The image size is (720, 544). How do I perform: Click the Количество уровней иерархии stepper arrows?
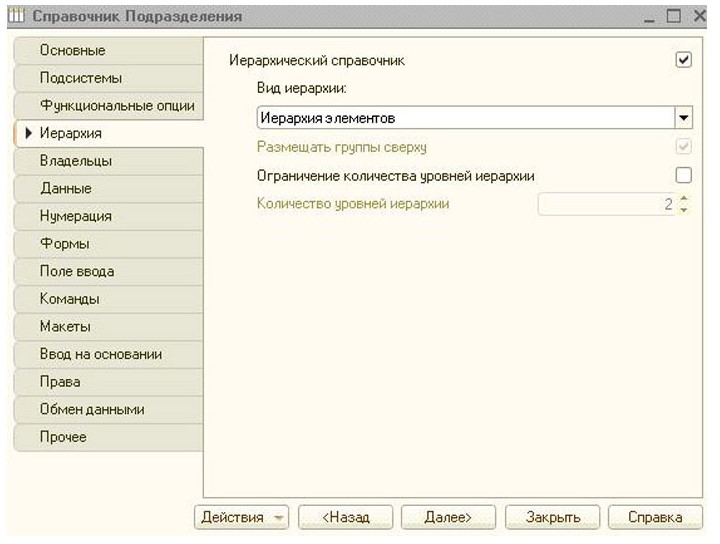684,204
